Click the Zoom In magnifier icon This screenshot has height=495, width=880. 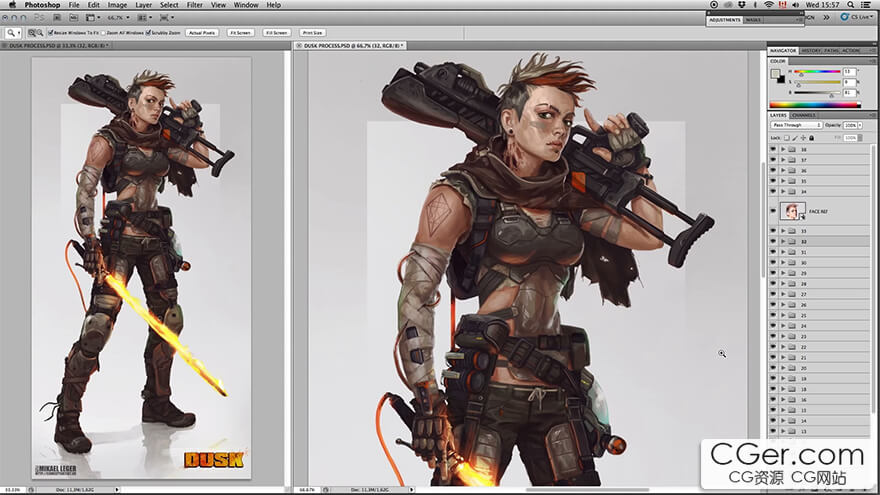[x=30, y=33]
